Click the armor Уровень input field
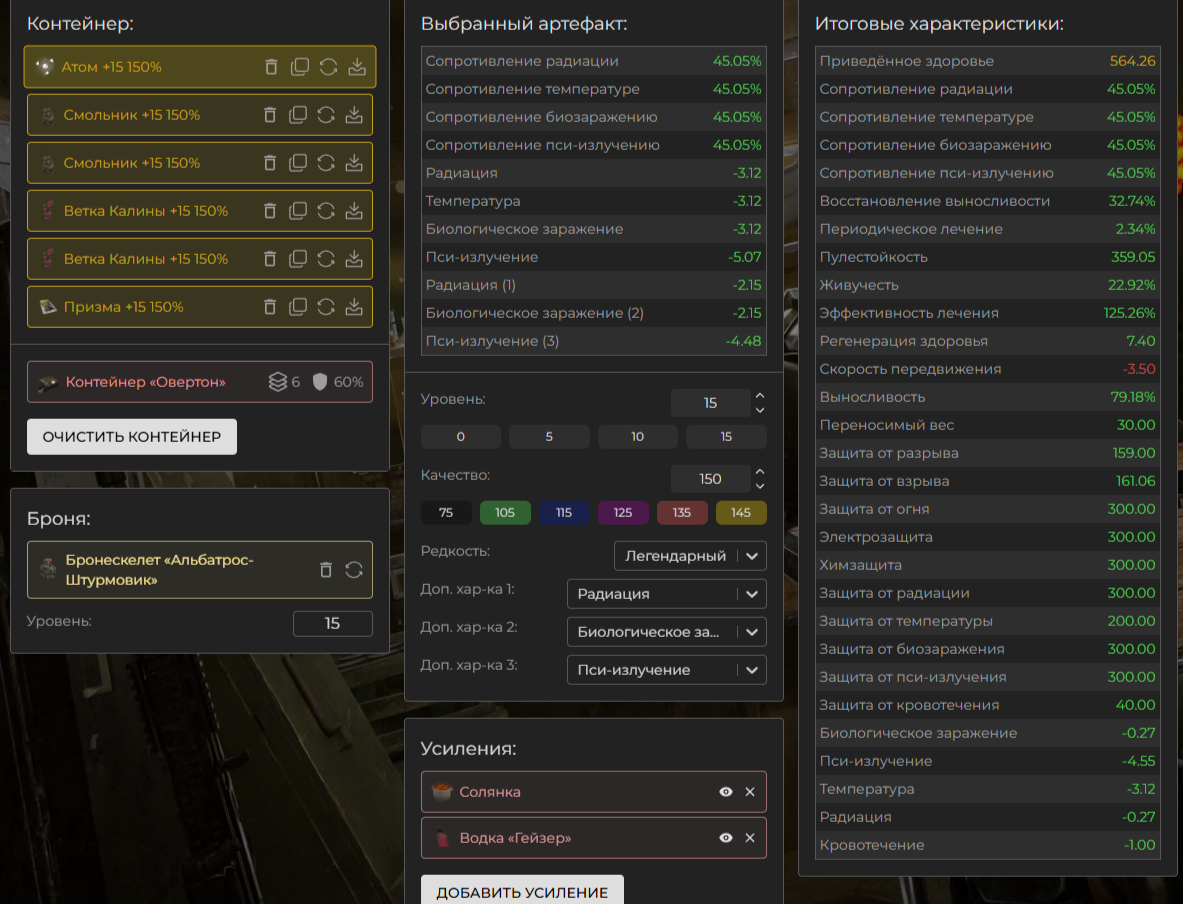This screenshot has height=904, width=1183. [333, 623]
